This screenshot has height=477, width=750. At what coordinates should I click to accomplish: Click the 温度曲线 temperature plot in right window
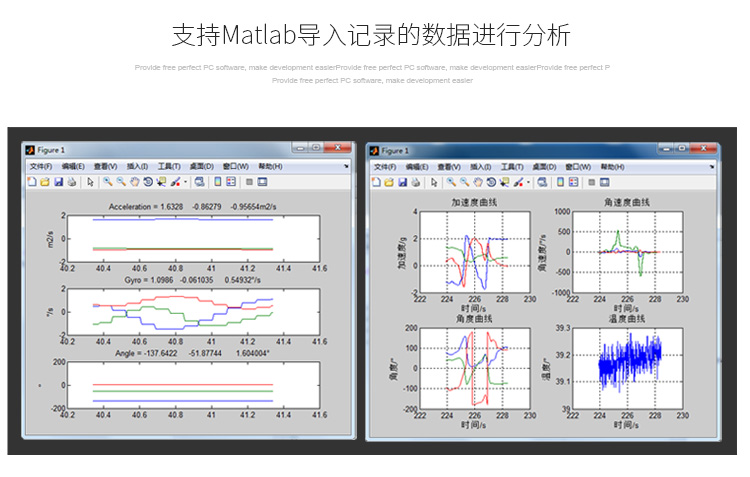point(630,367)
